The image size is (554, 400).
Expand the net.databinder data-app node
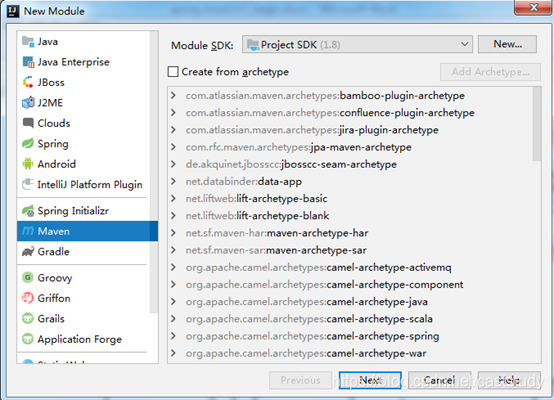point(173,181)
